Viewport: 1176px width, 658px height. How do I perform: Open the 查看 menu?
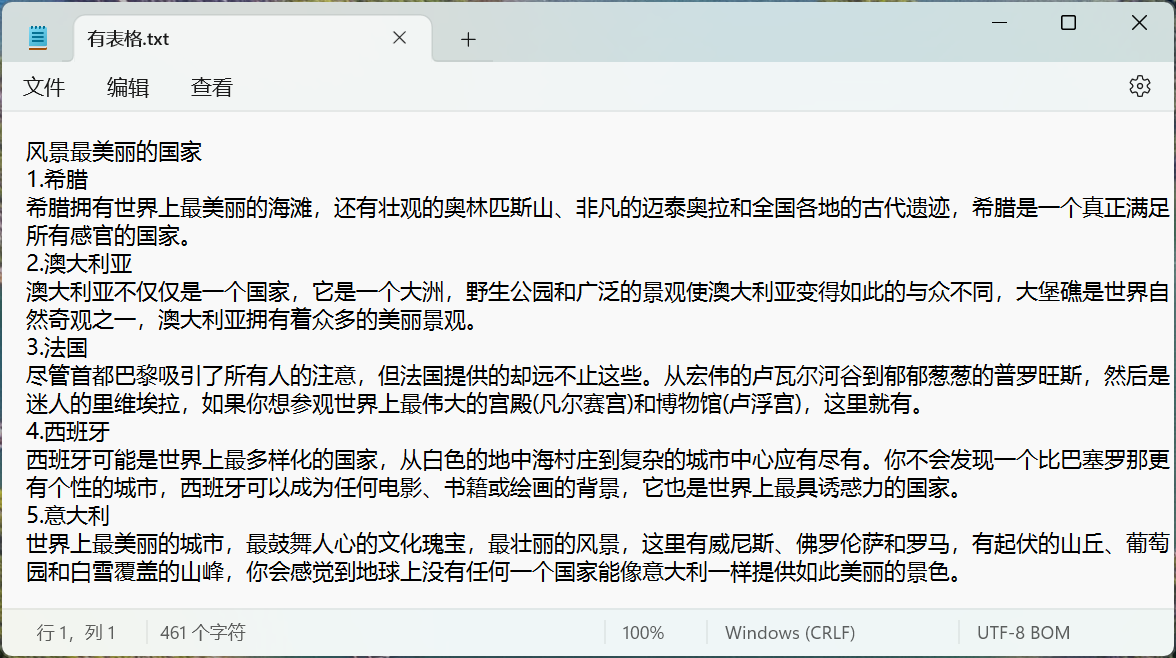(212, 87)
